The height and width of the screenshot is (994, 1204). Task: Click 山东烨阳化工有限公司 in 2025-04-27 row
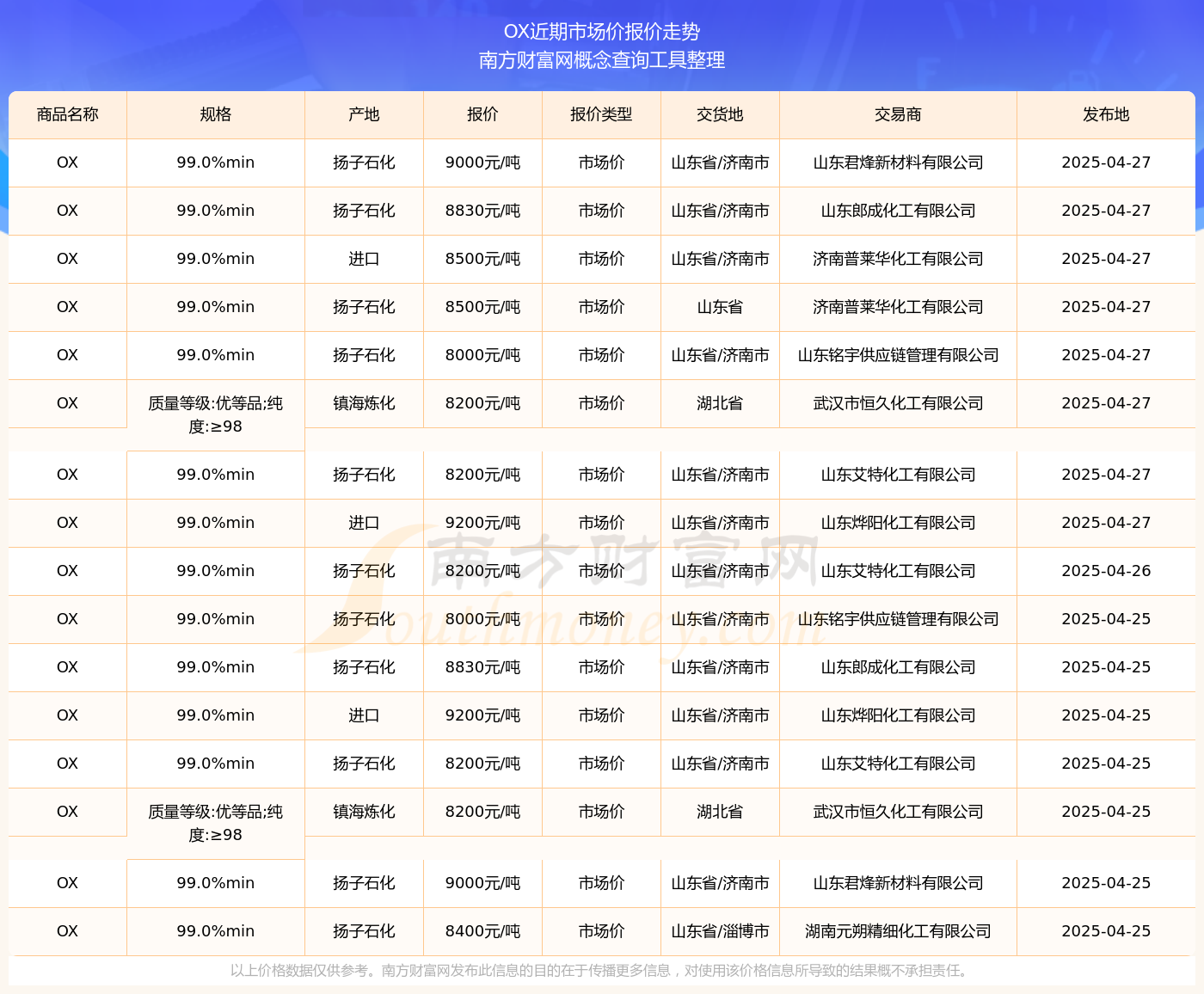[898, 523]
